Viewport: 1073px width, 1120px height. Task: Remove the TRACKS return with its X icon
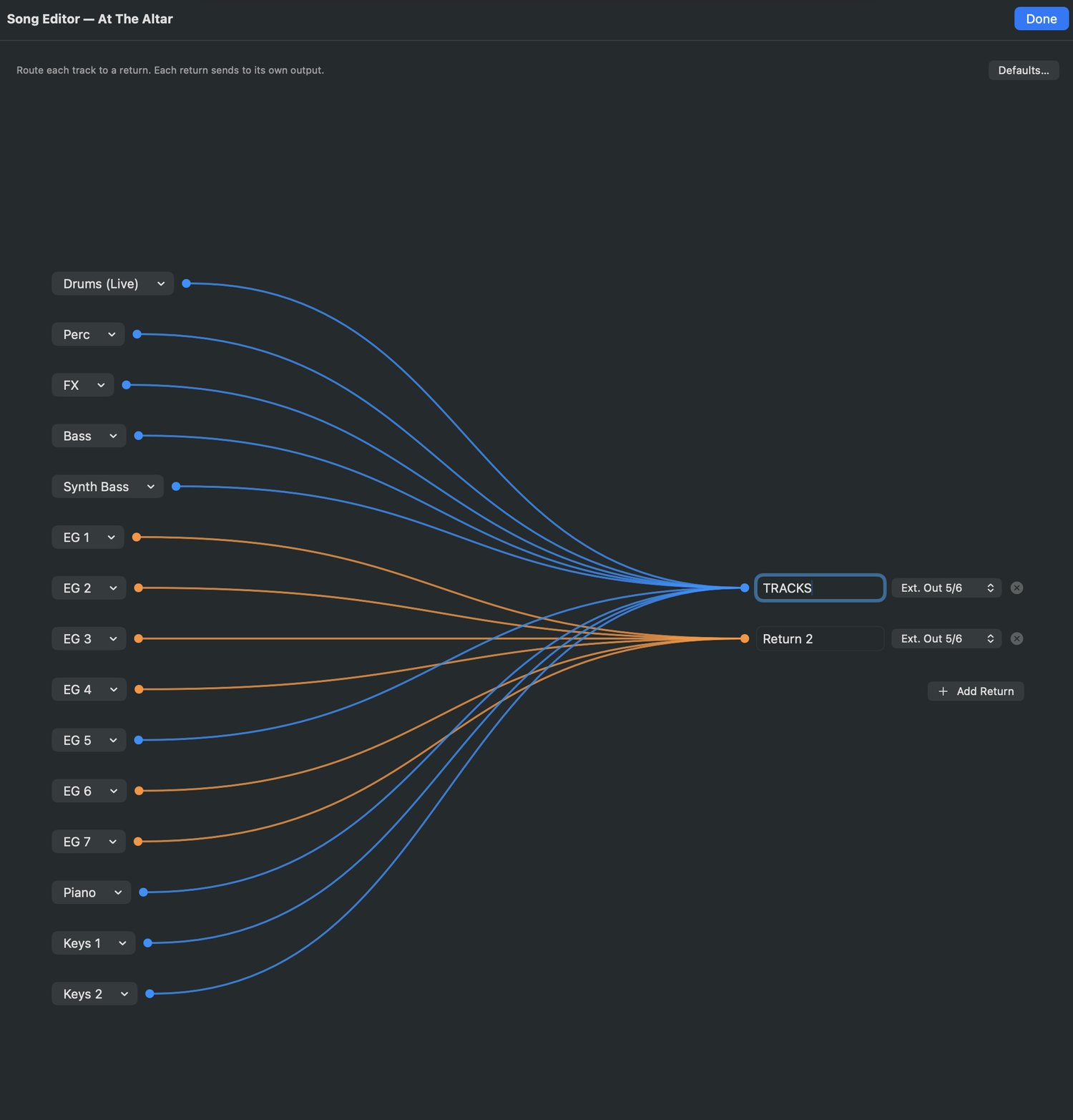1016,588
